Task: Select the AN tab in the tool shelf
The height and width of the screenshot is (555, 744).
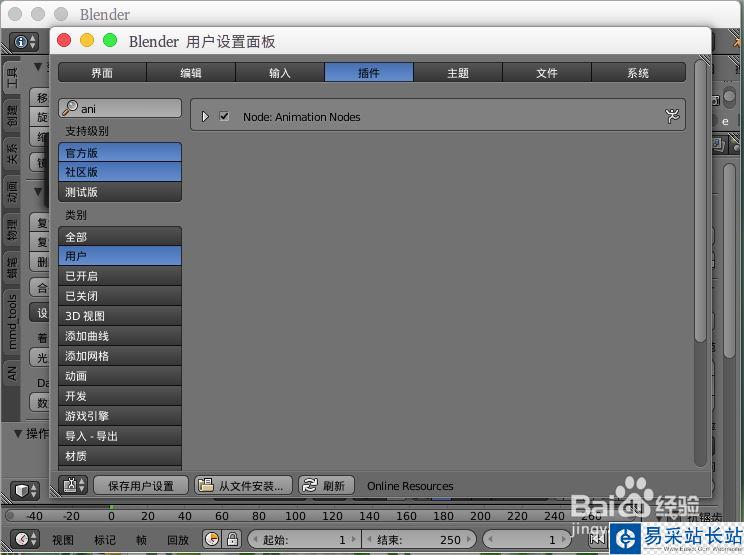Action: click(x=12, y=373)
